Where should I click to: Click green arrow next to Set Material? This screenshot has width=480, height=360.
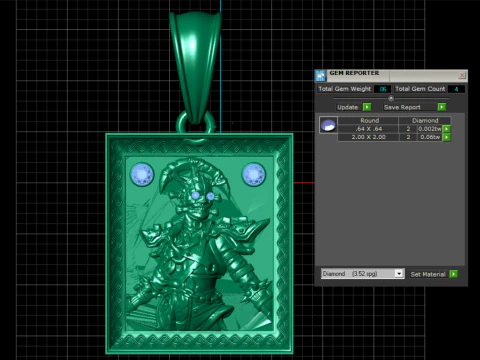pyautogui.click(x=453, y=274)
